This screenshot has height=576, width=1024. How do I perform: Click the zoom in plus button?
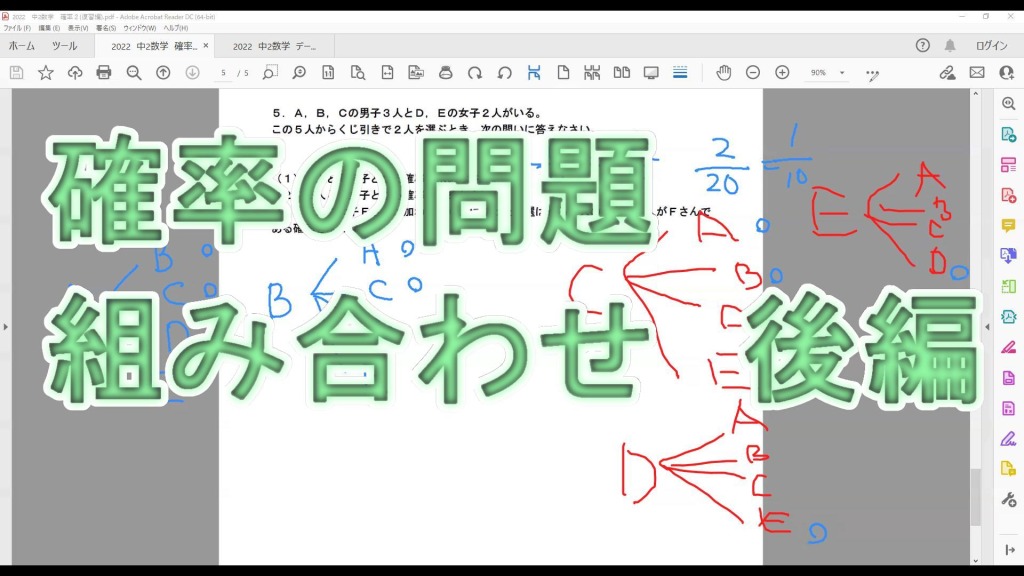point(782,73)
